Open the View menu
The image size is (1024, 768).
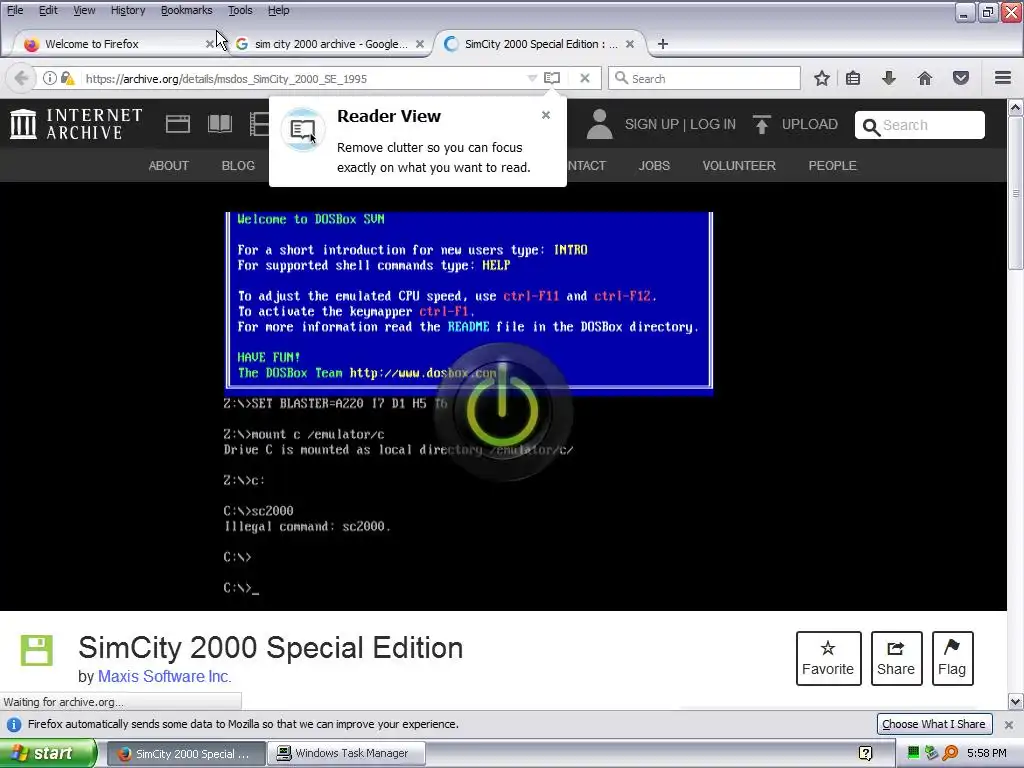click(x=84, y=10)
